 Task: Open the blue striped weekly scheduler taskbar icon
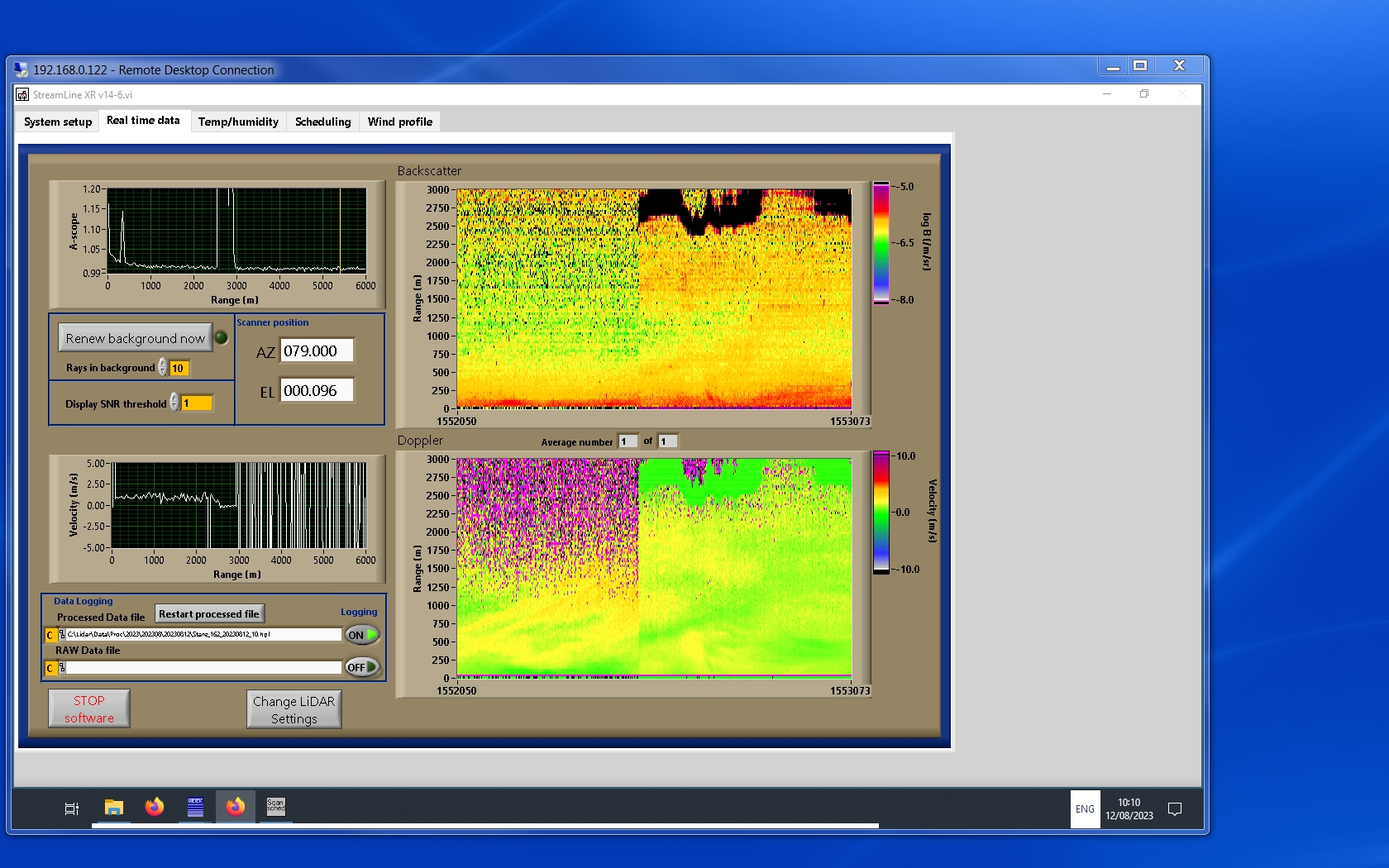pyautogui.click(x=195, y=807)
